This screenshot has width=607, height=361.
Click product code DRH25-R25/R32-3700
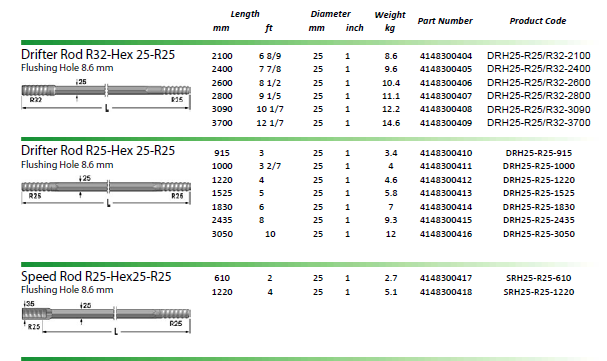[x=538, y=123]
